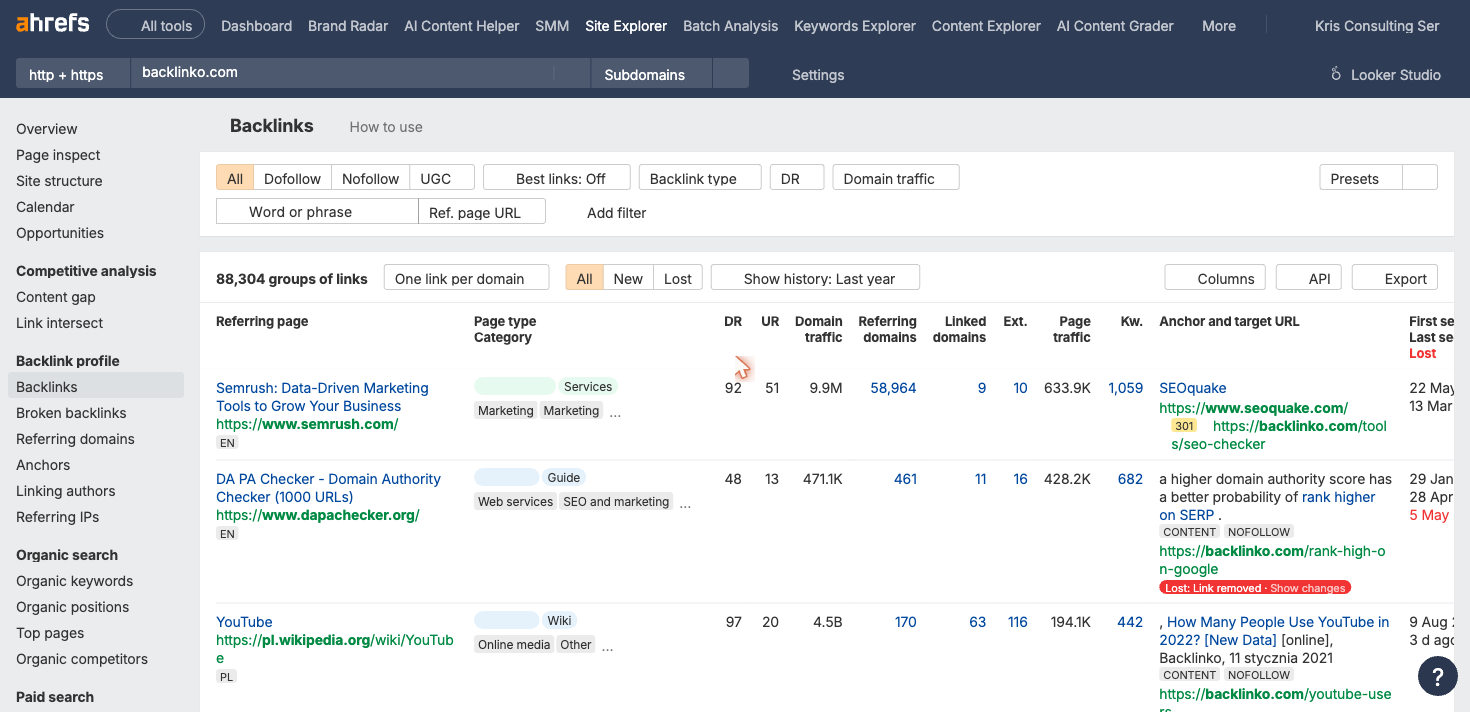This screenshot has width=1470, height=712.
Task: Click Add filter
Action: pyautogui.click(x=616, y=212)
